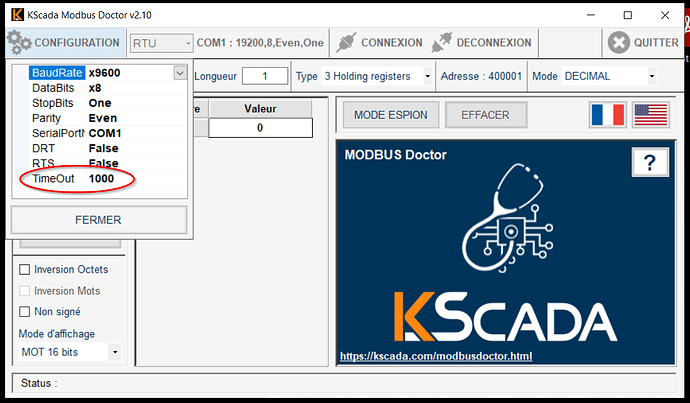The image size is (690, 403).
Task: Click the Mode d'affichage label
Action: point(57,334)
